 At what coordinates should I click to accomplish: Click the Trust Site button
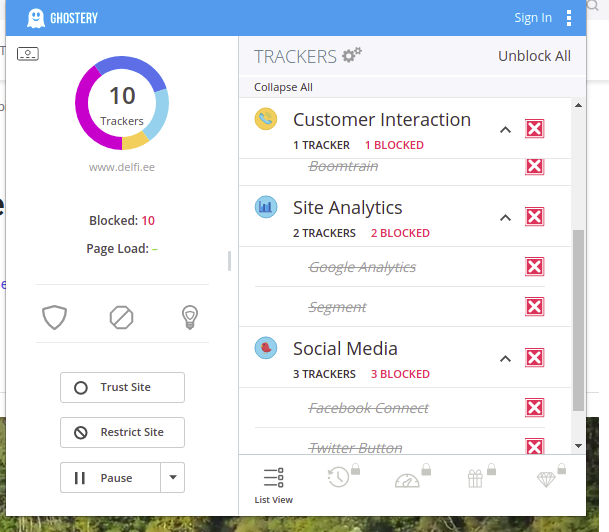coord(122,388)
